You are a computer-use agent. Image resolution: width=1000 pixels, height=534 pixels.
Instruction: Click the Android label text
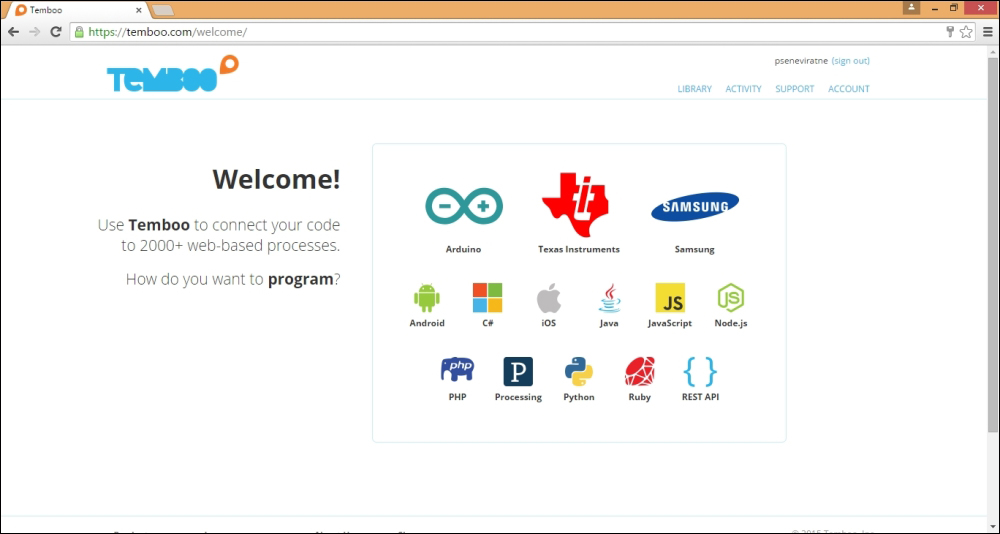click(x=427, y=323)
